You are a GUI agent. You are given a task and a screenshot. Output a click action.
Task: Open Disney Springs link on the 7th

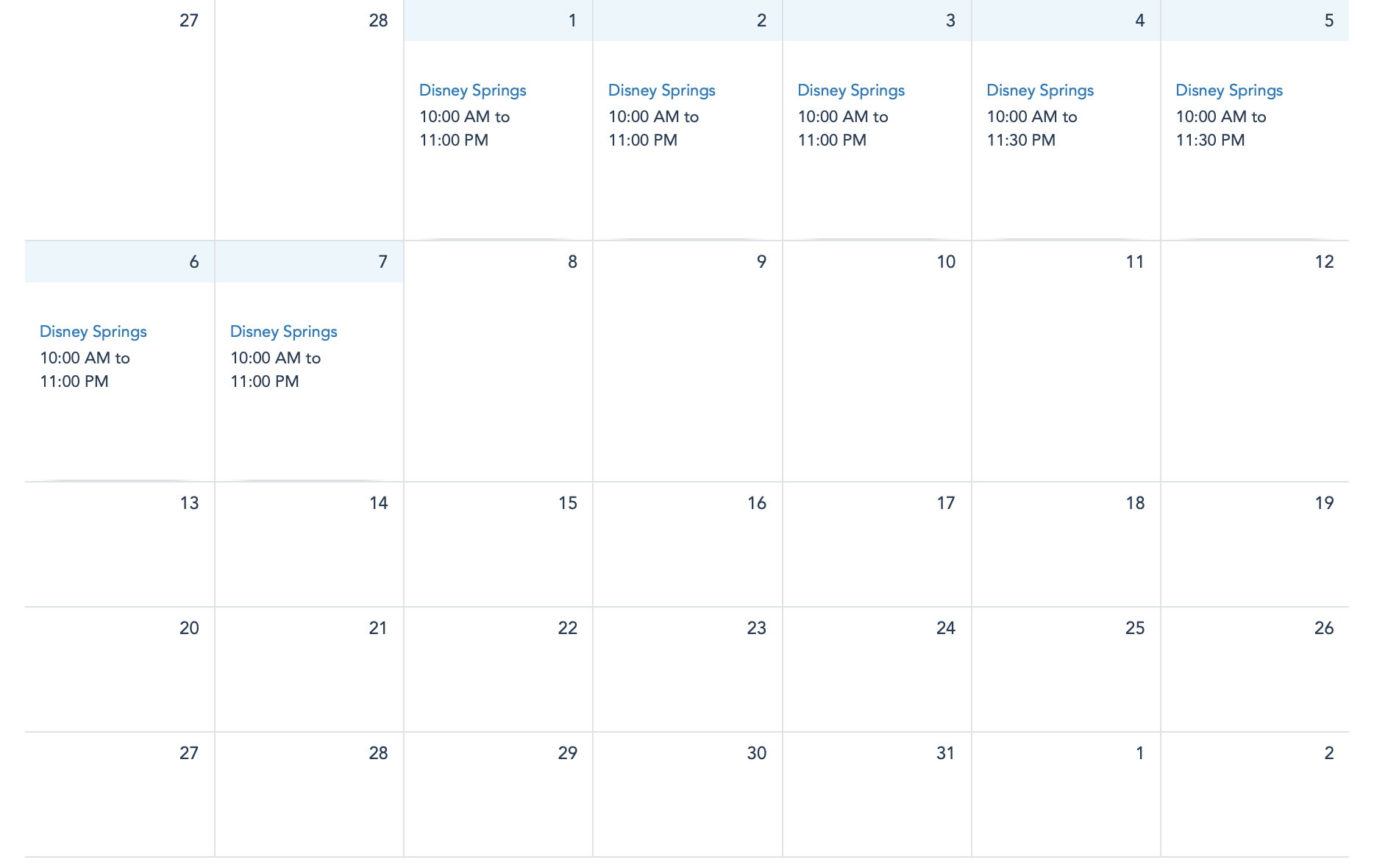283,332
